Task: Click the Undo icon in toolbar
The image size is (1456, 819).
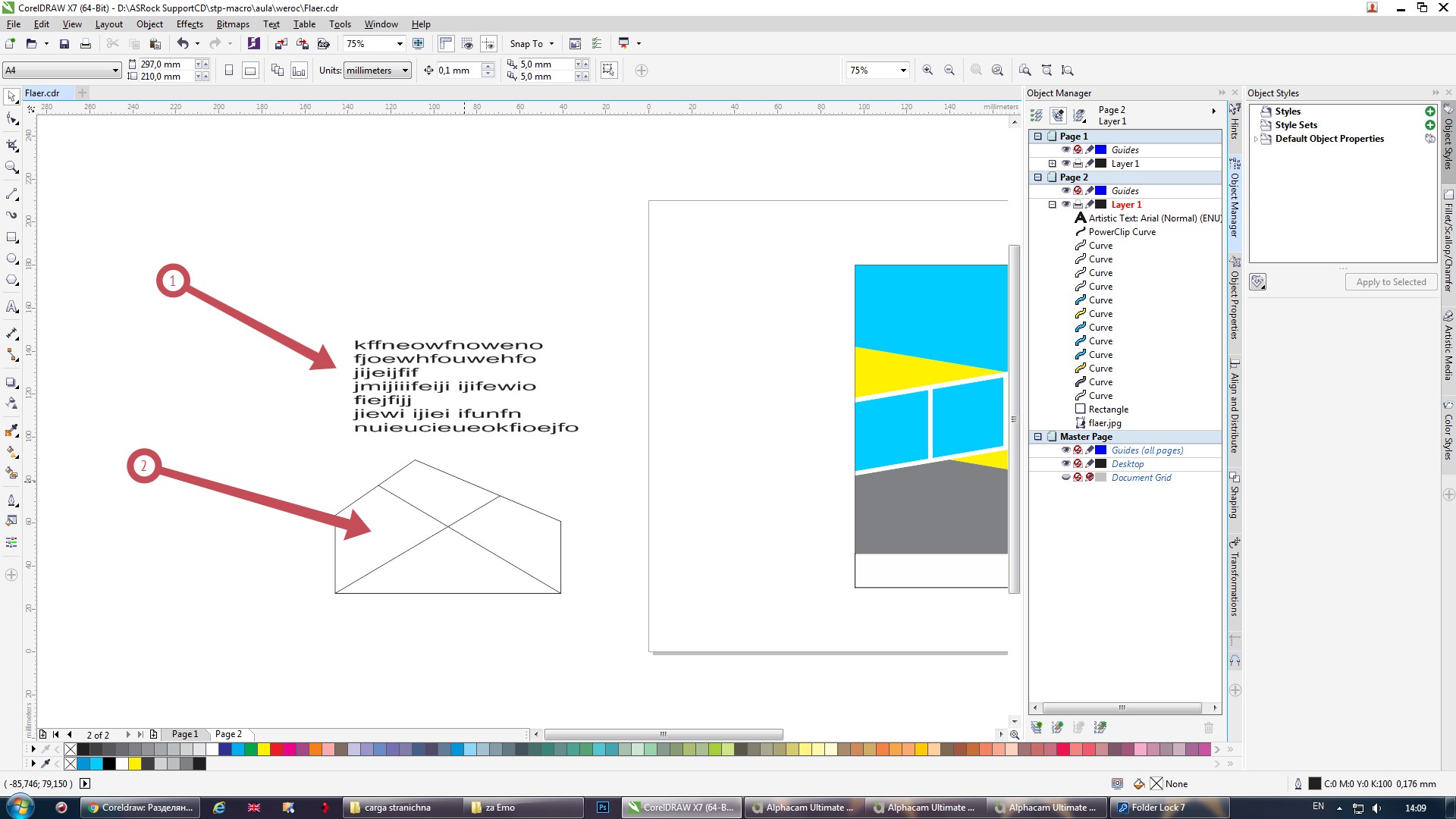Action: pos(183,43)
